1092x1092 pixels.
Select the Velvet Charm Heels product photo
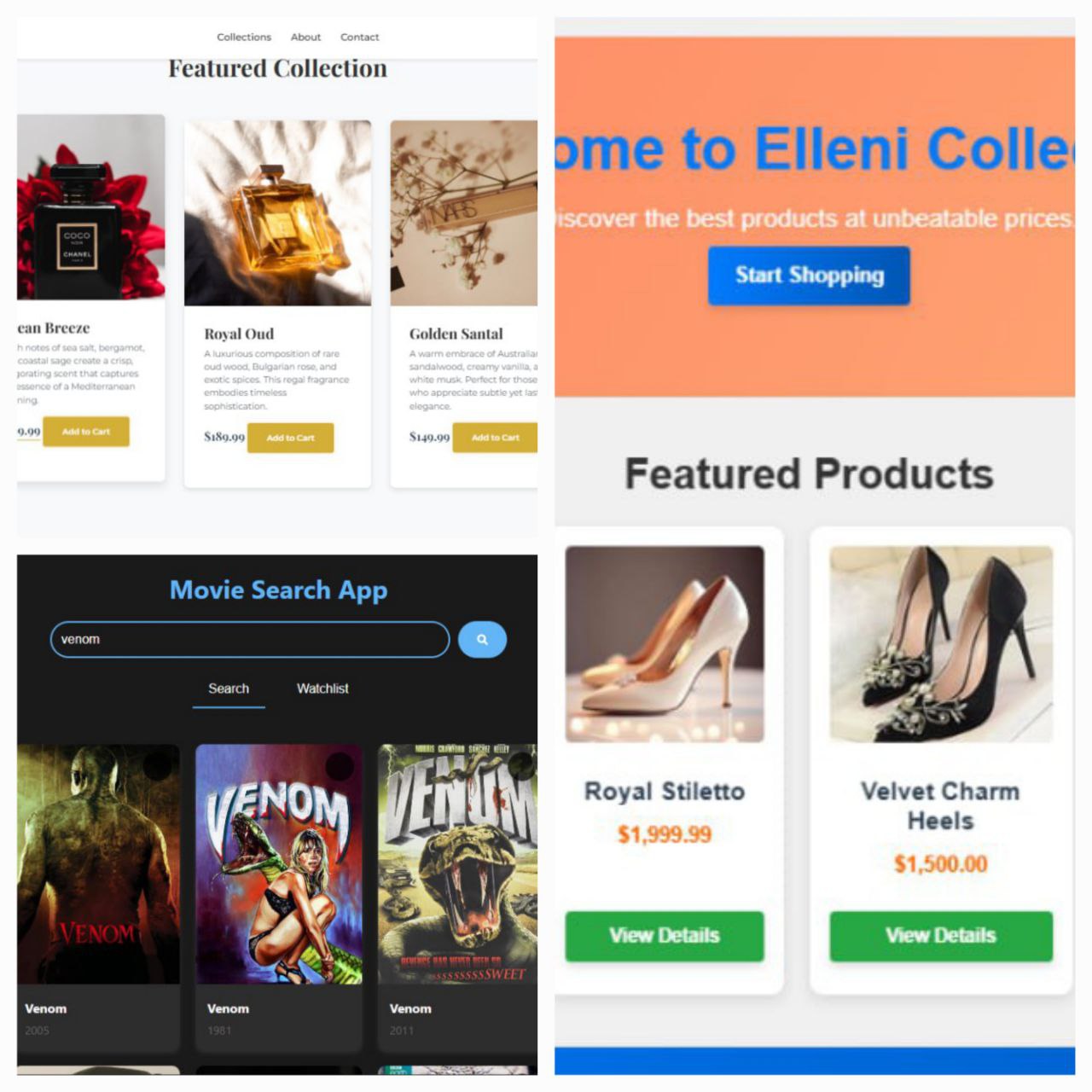[x=941, y=644]
